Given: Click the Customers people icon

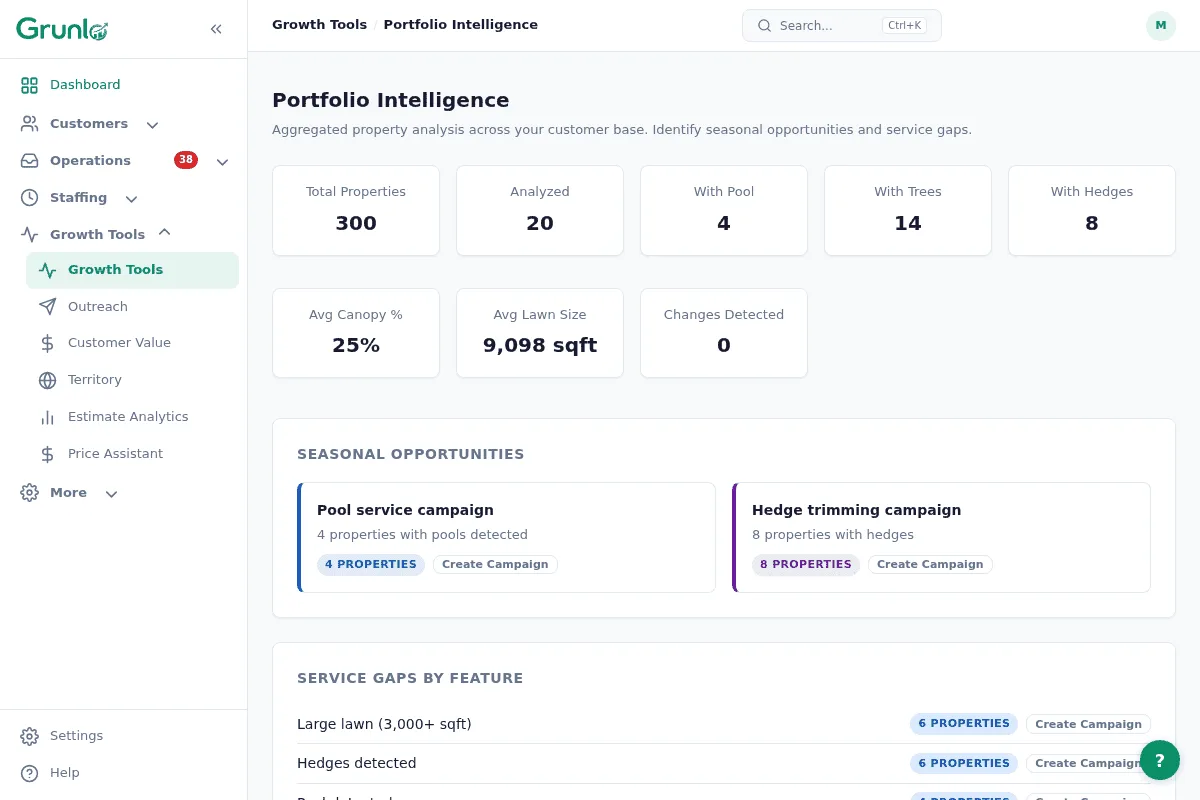Looking at the screenshot, I should point(30,124).
